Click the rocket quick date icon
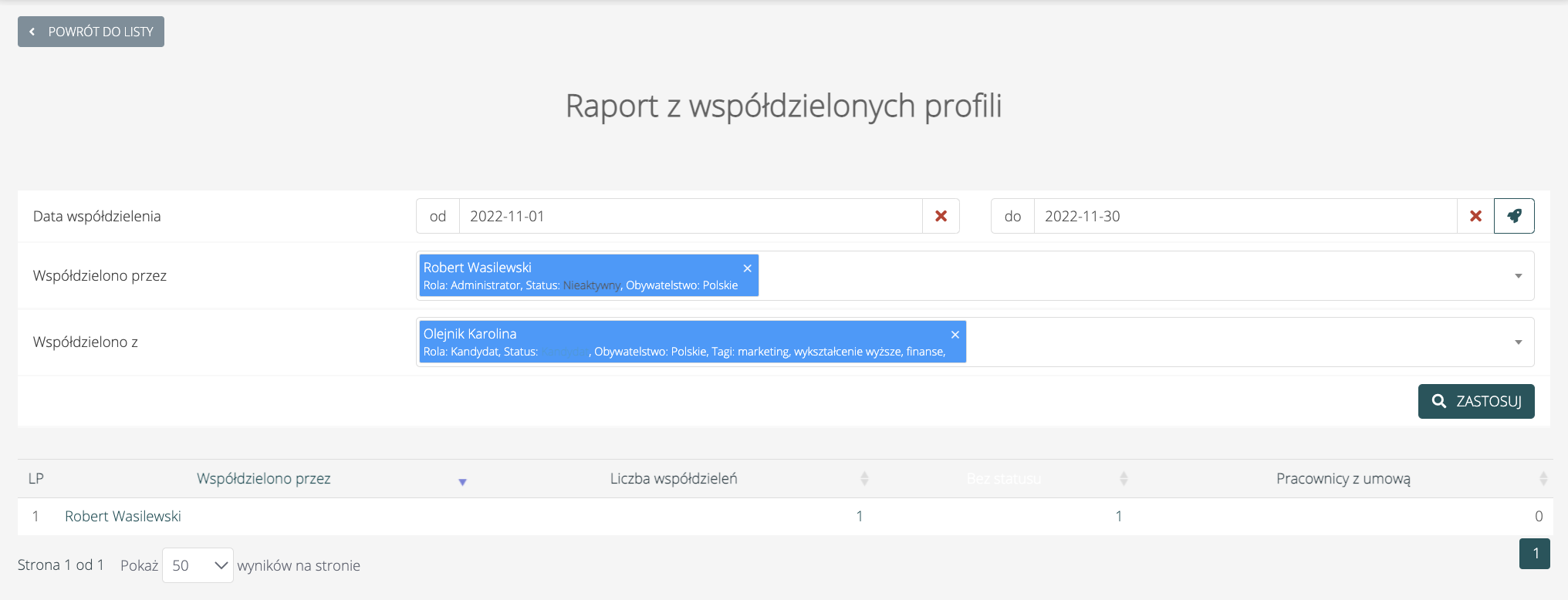 click(1514, 216)
